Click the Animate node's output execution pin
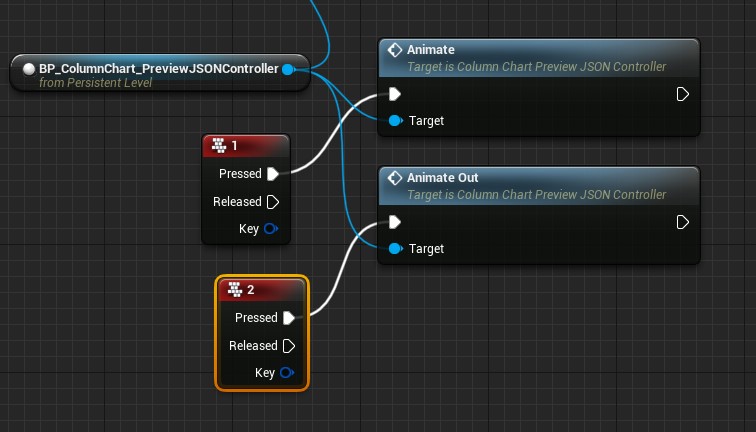756x432 pixels. tap(682, 94)
